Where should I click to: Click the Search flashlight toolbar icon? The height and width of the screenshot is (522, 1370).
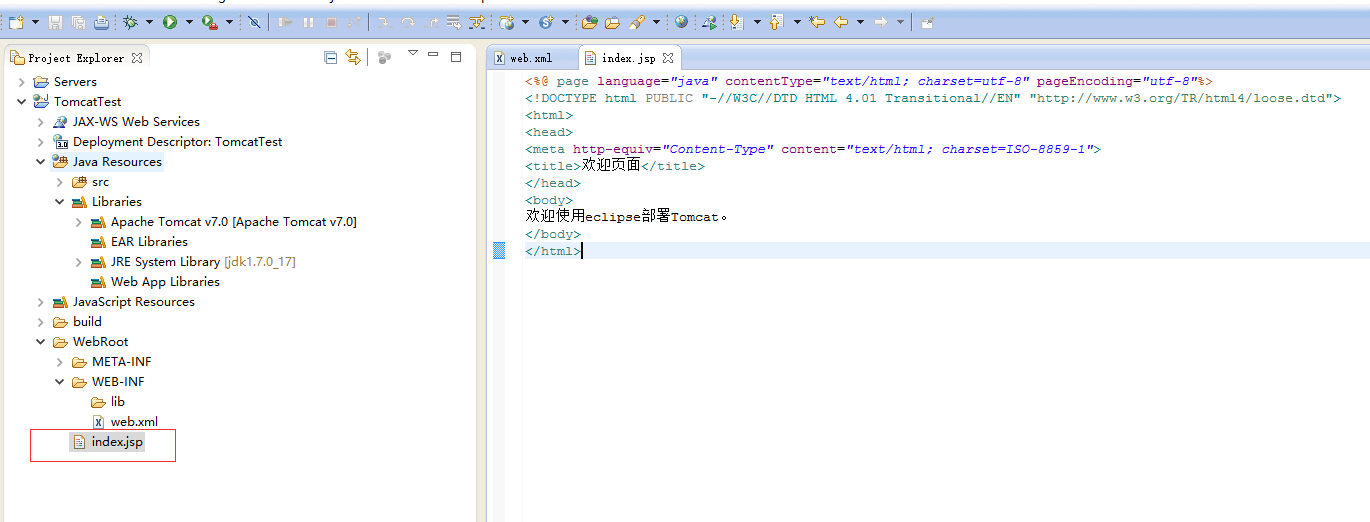[x=637, y=22]
